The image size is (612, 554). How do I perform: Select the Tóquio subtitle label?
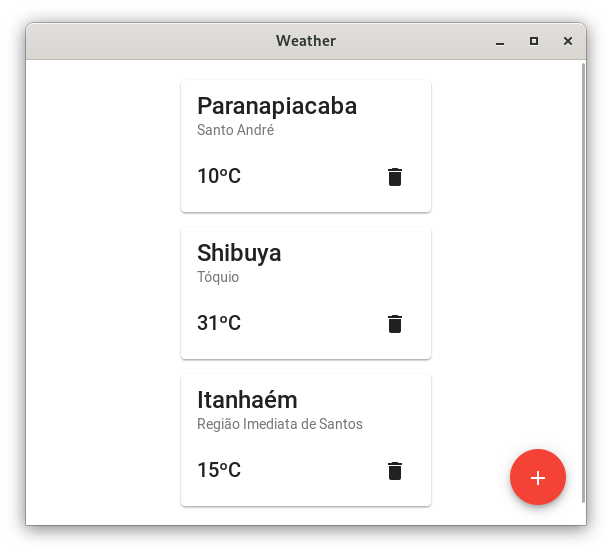(218, 277)
